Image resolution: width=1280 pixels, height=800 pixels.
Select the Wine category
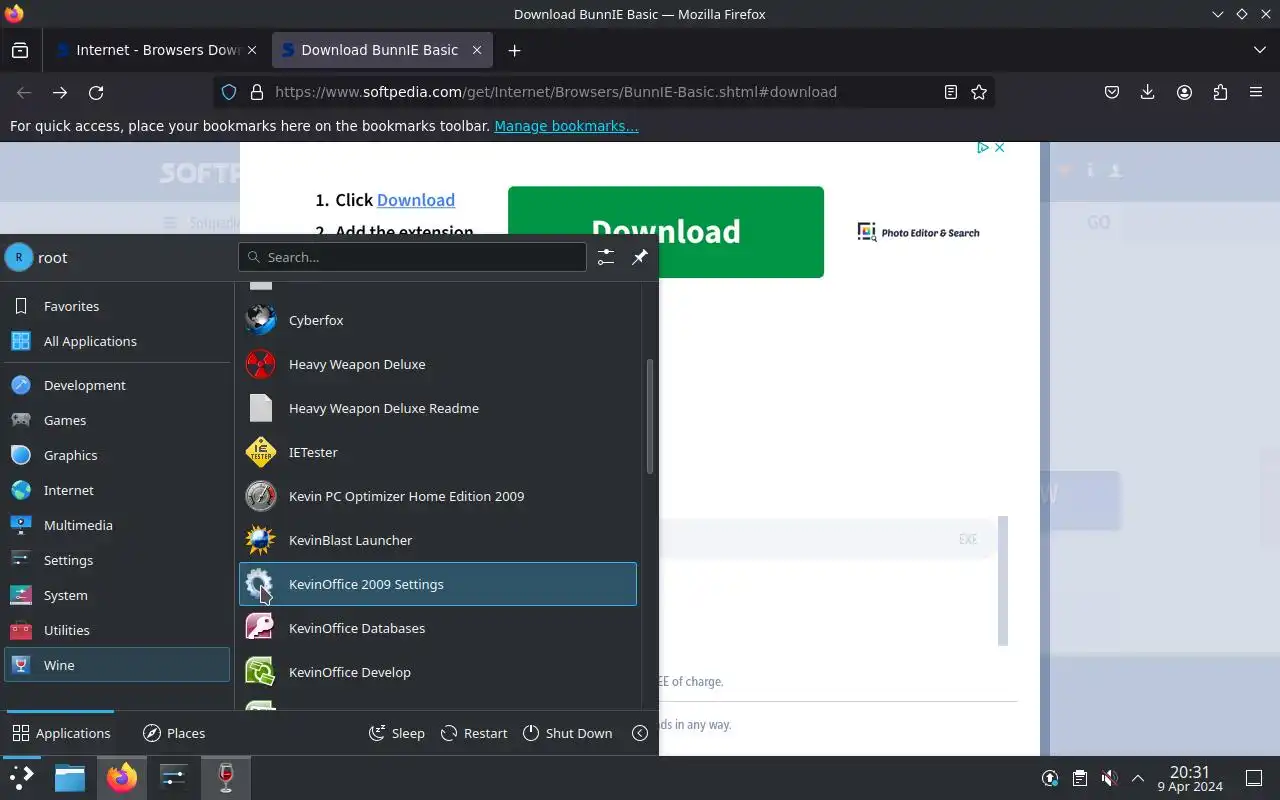[x=117, y=665]
